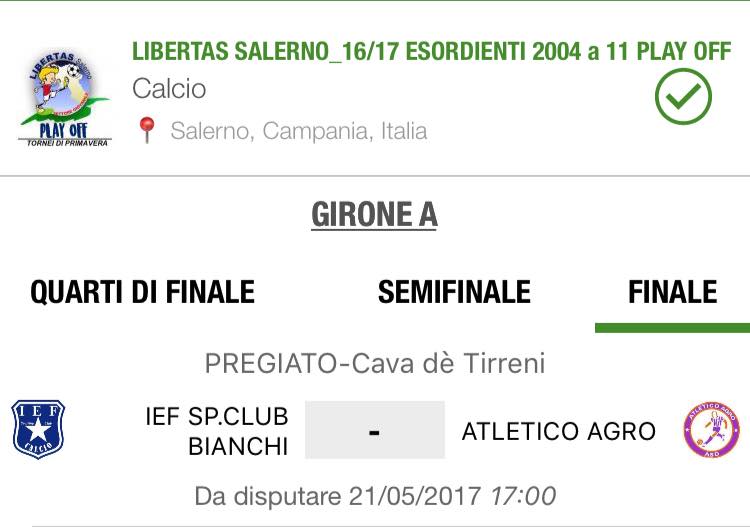The image size is (750, 528).
Task: Select the FINALE tab
Action: tap(673, 292)
